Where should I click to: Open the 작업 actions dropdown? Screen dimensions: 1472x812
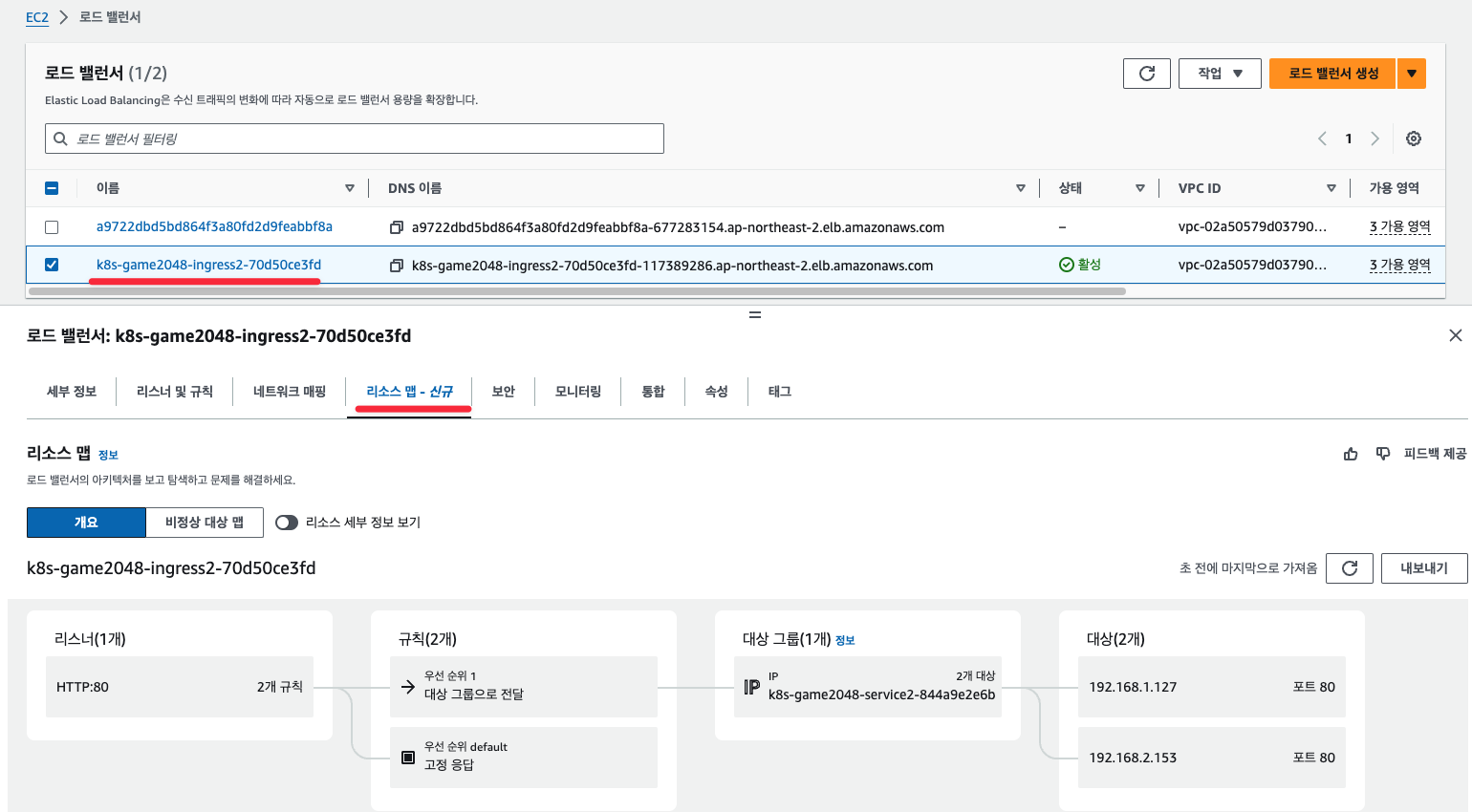[x=1220, y=74]
